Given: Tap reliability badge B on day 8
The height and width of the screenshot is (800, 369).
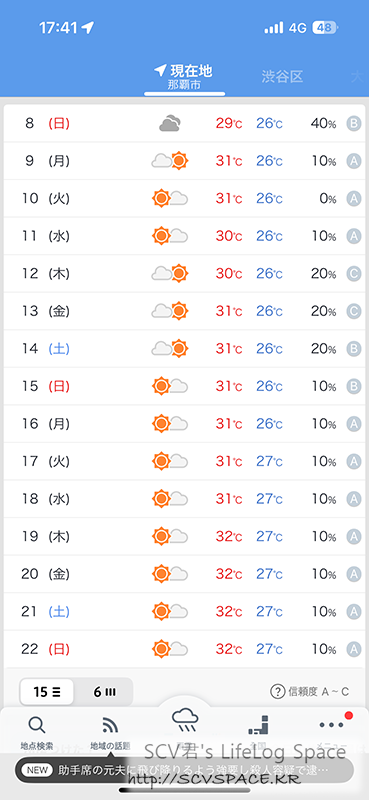Looking at the screenshot, I should click(354, 123).
